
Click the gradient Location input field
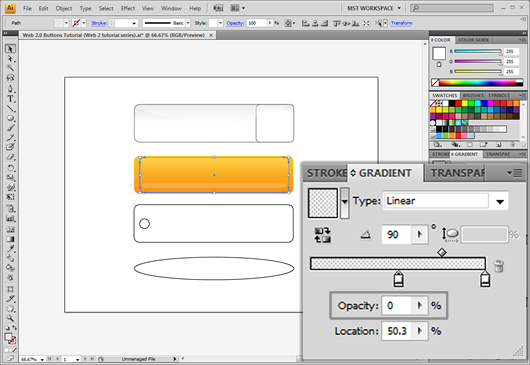396,331
